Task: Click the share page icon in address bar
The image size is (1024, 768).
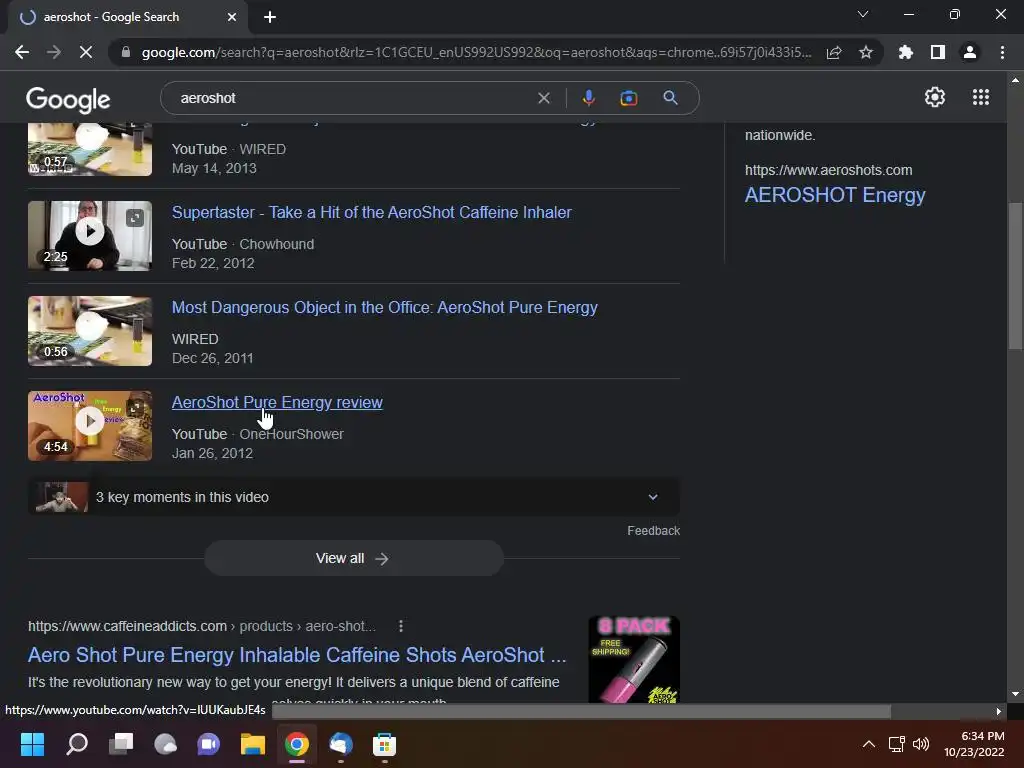Action: tap(834, 52)
